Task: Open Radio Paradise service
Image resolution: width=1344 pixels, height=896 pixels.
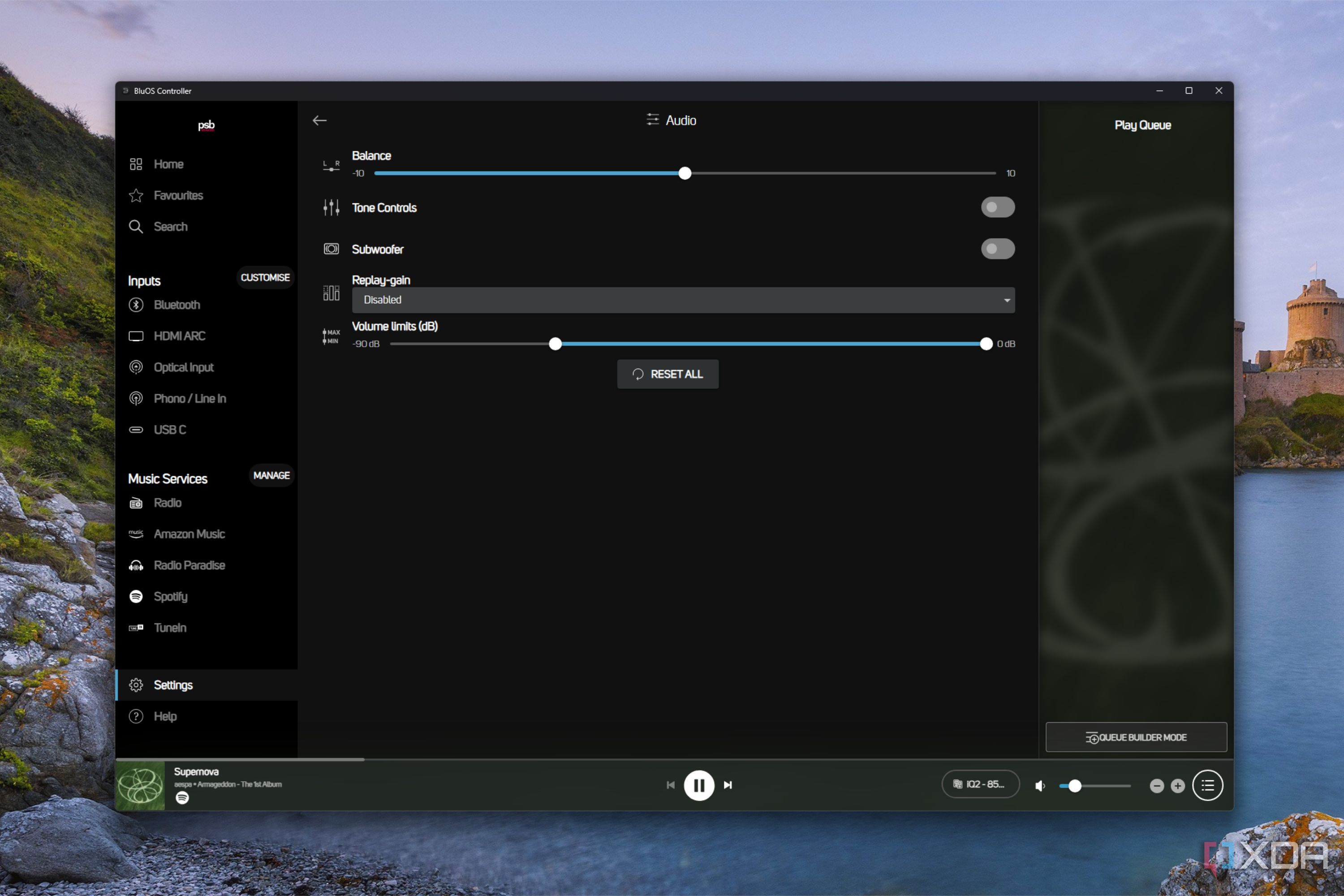Action: tap(206, 565)
